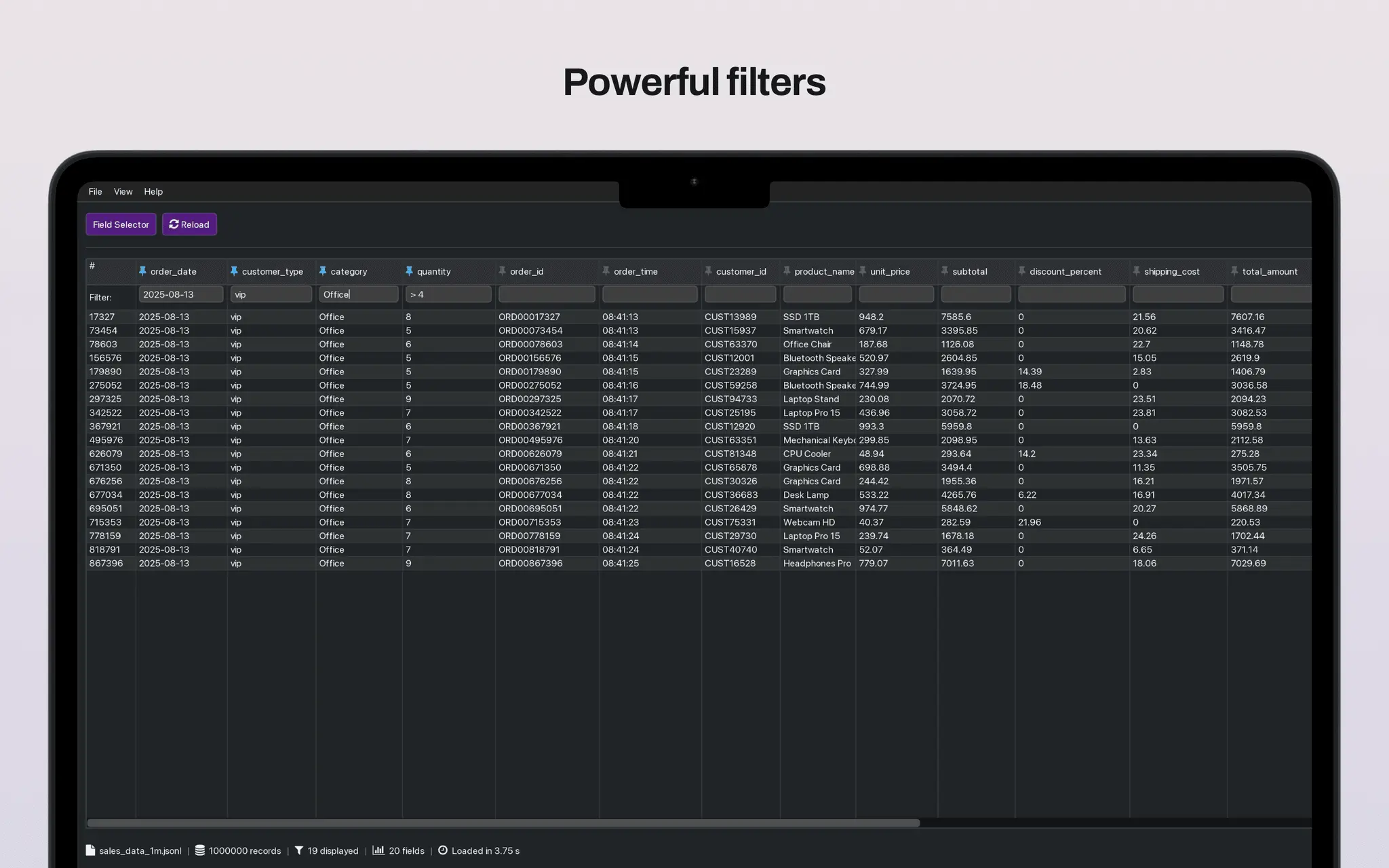The height and width of the screenshot is (868, 1389).
Task: Open the Help menu
Action: pos(153,192)
